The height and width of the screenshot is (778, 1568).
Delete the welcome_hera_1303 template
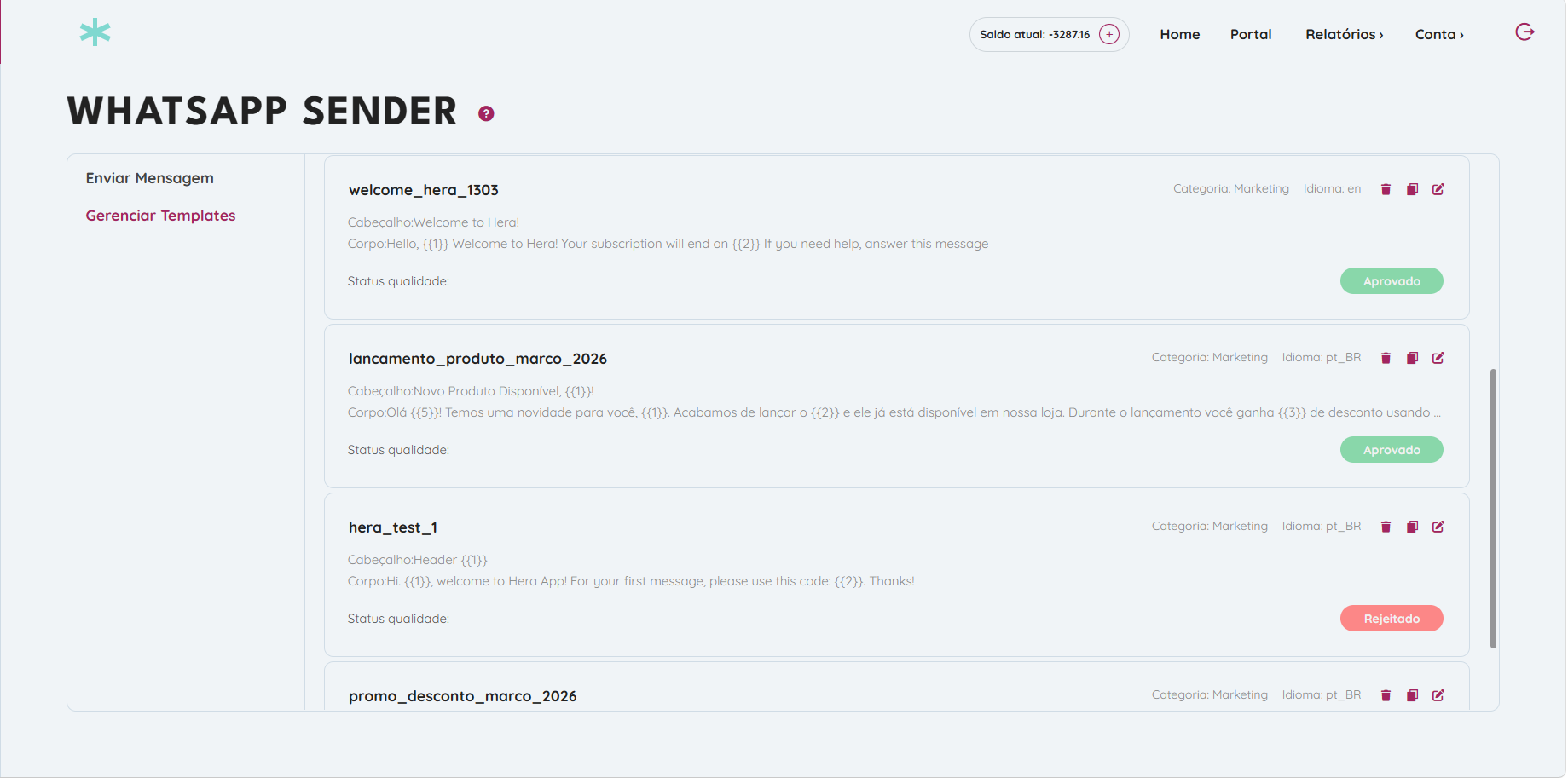click(1386, 189)
